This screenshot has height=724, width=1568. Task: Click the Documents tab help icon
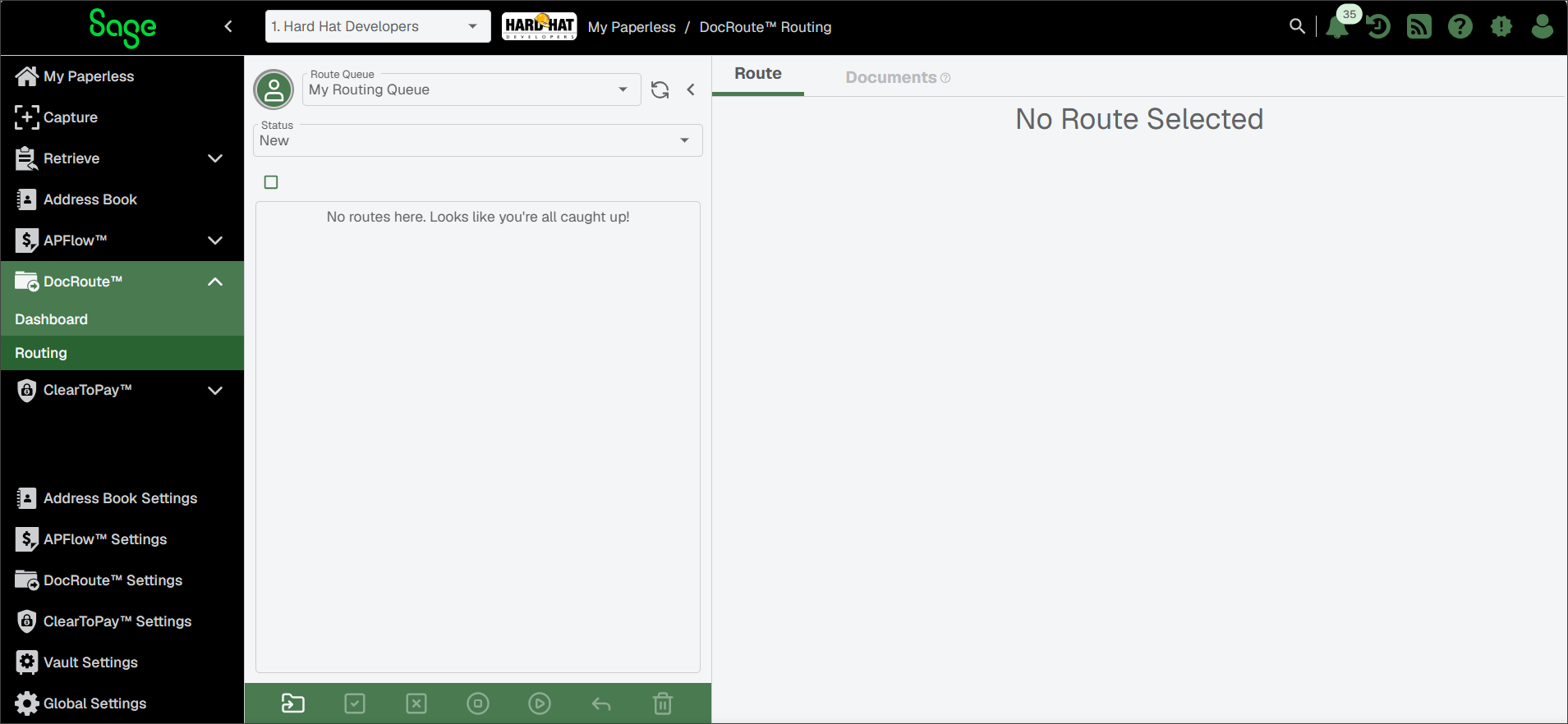[945, 78]
